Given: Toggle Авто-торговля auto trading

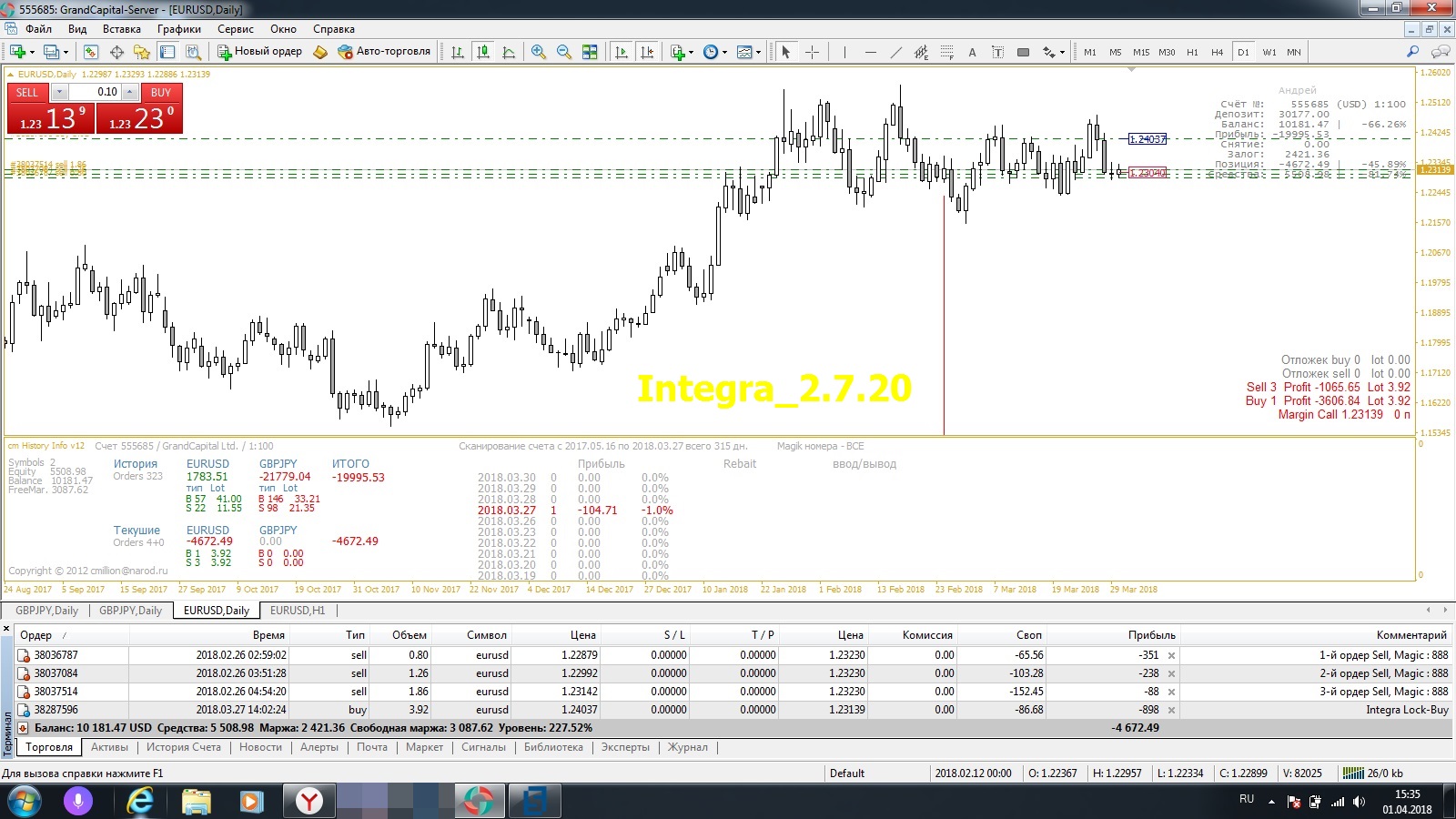Looking at the screenshot, I should (384, 52).
